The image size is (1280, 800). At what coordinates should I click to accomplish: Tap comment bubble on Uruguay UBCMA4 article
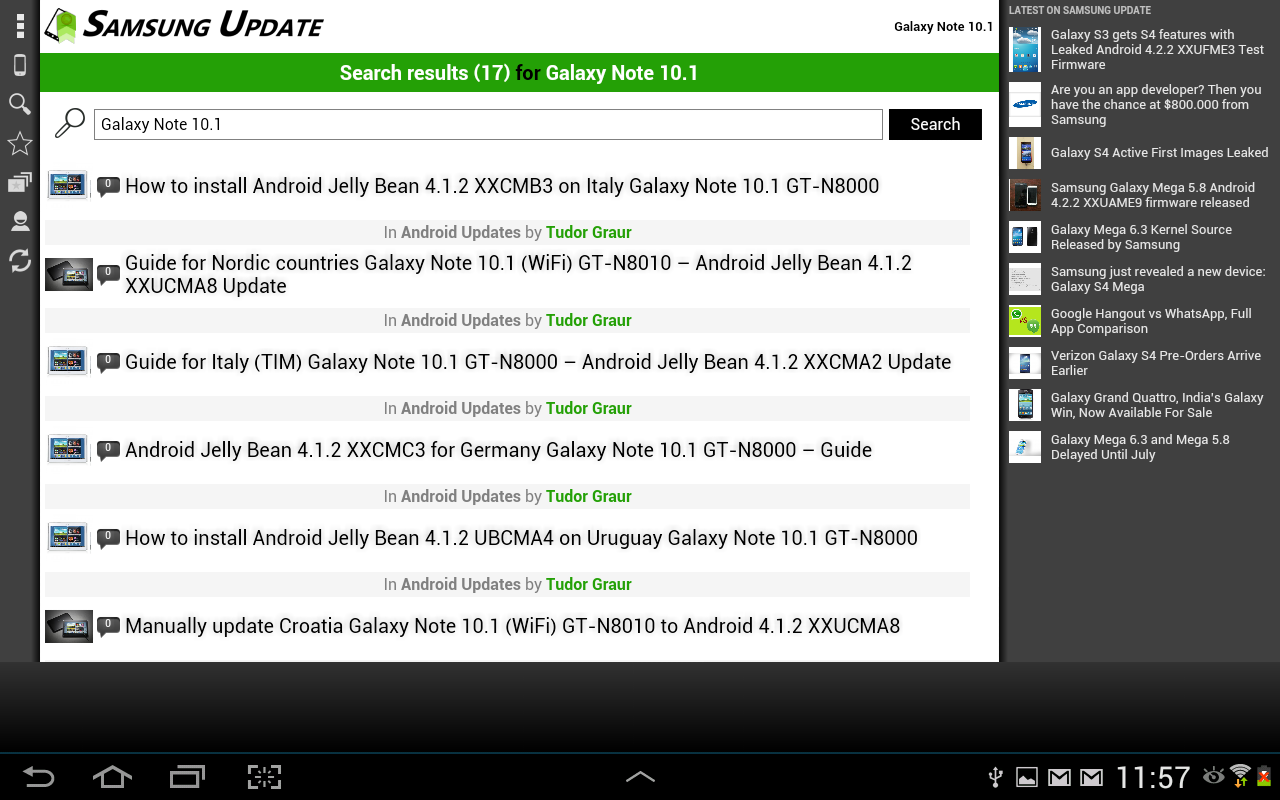108,538
